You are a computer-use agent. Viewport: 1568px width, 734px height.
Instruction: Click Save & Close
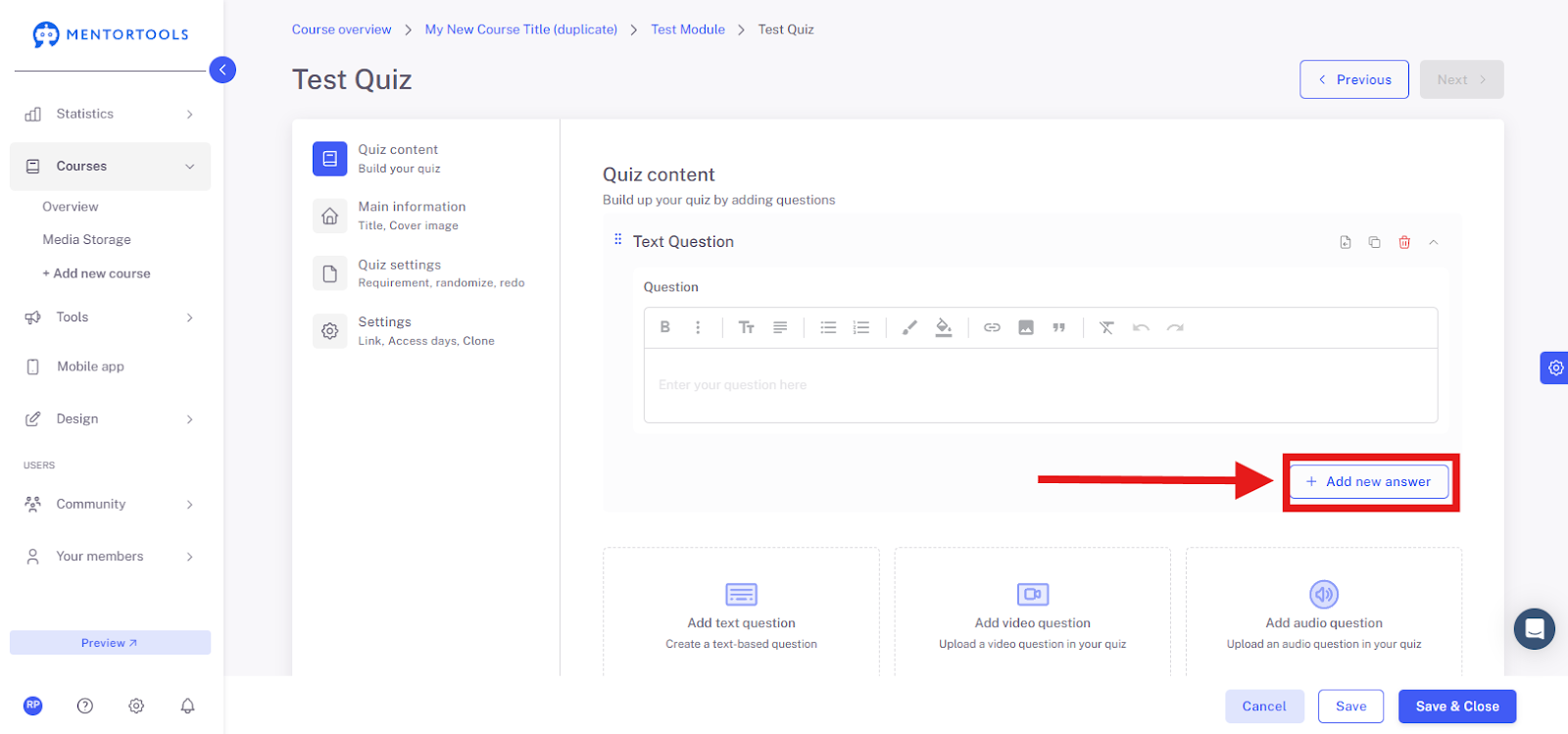[1457, 707]
